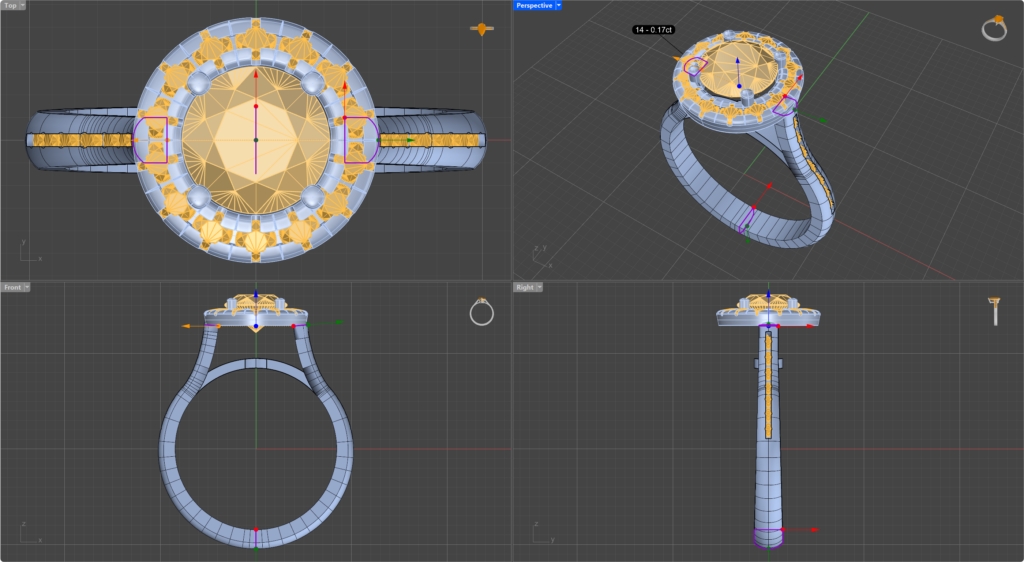Click the top-view ring icon in Top viewport

[x=483, y=29]
